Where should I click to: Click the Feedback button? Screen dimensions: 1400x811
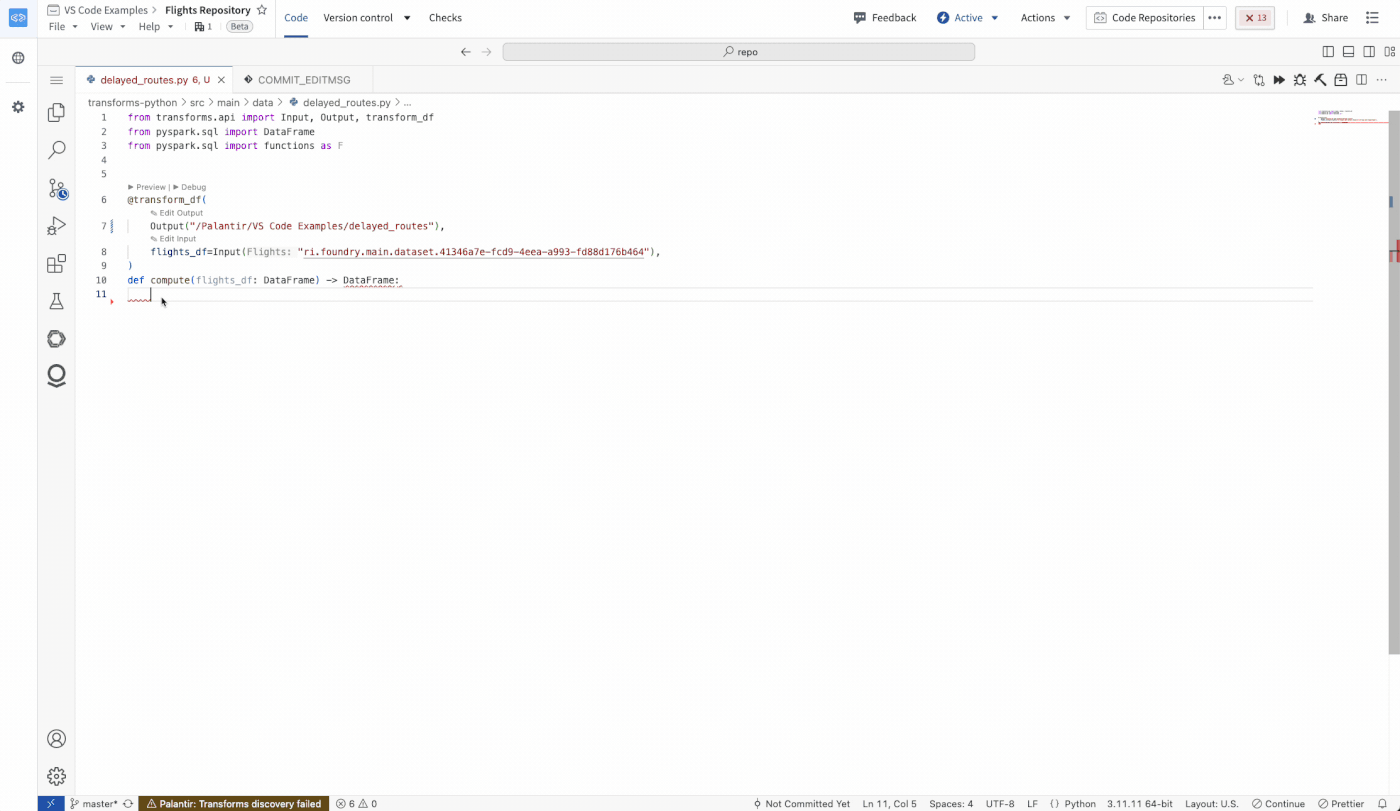click(x=885, y=18)
